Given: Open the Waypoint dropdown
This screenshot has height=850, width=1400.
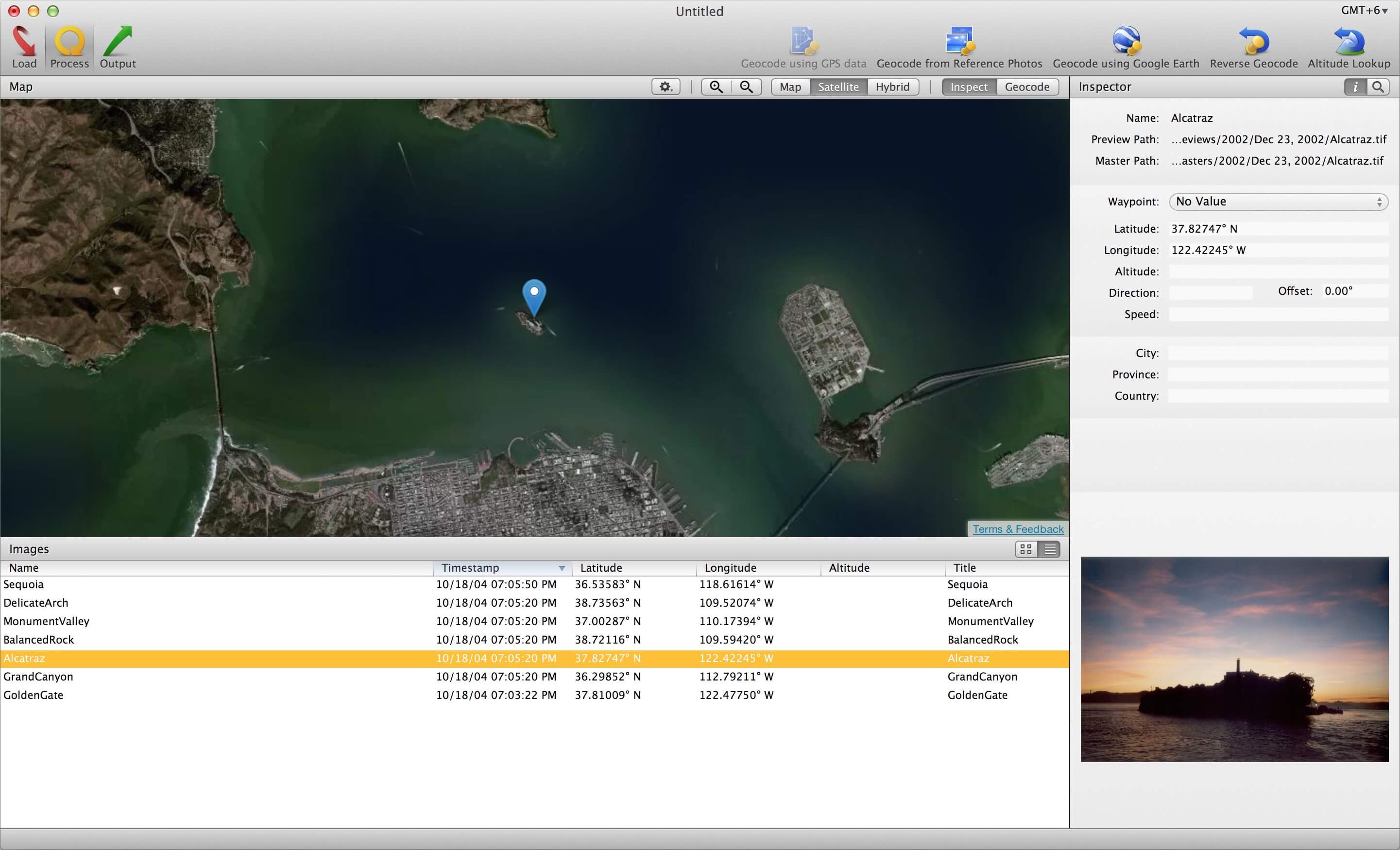Looking at the screenshot, I should [x=1278, y=202].
